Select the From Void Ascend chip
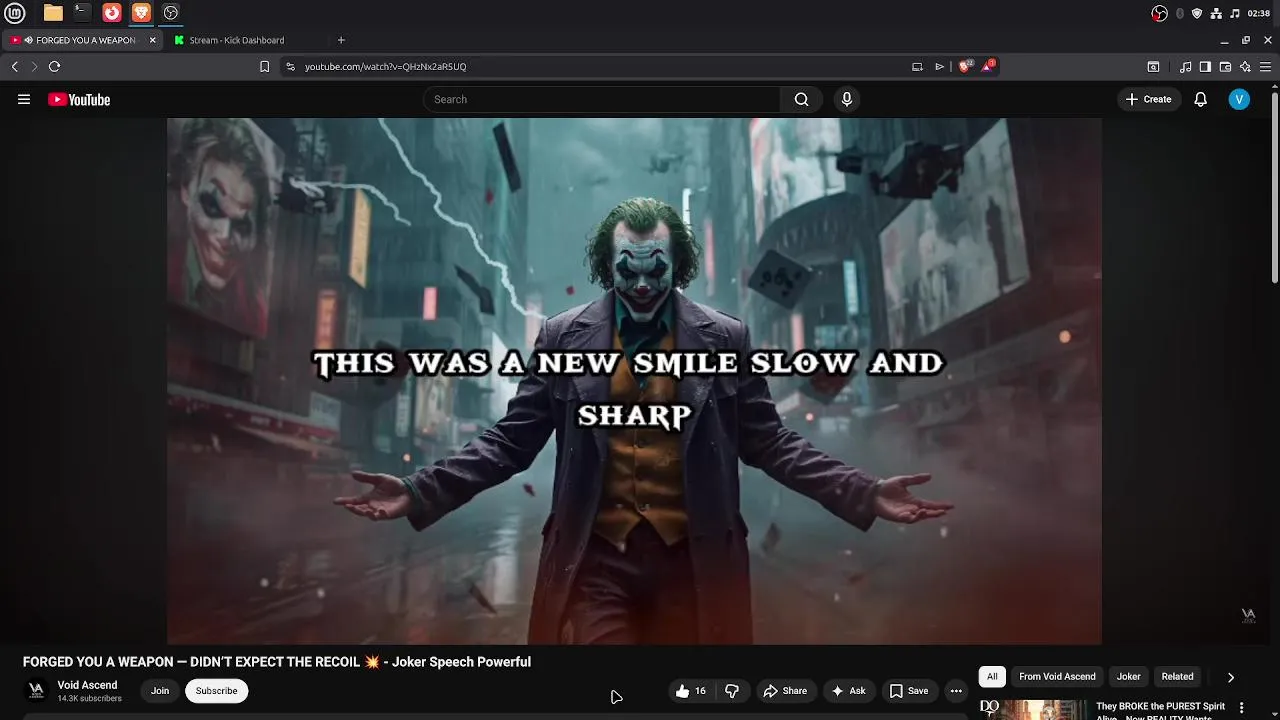The height and width of the screenshot is (720, 1280). pyautogui.click(x=1057, y=677)
